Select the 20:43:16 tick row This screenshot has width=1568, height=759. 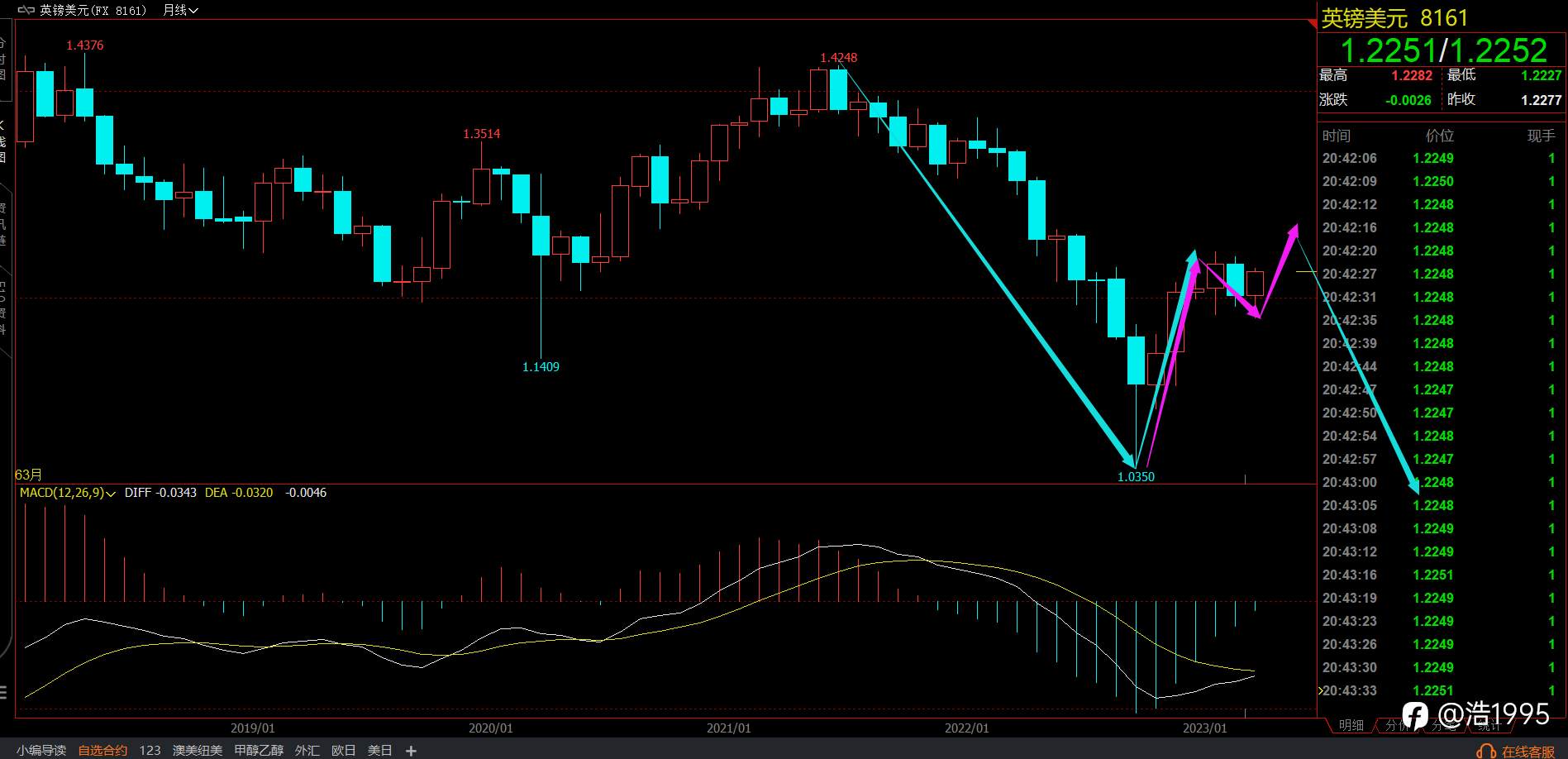[1440, 575]
